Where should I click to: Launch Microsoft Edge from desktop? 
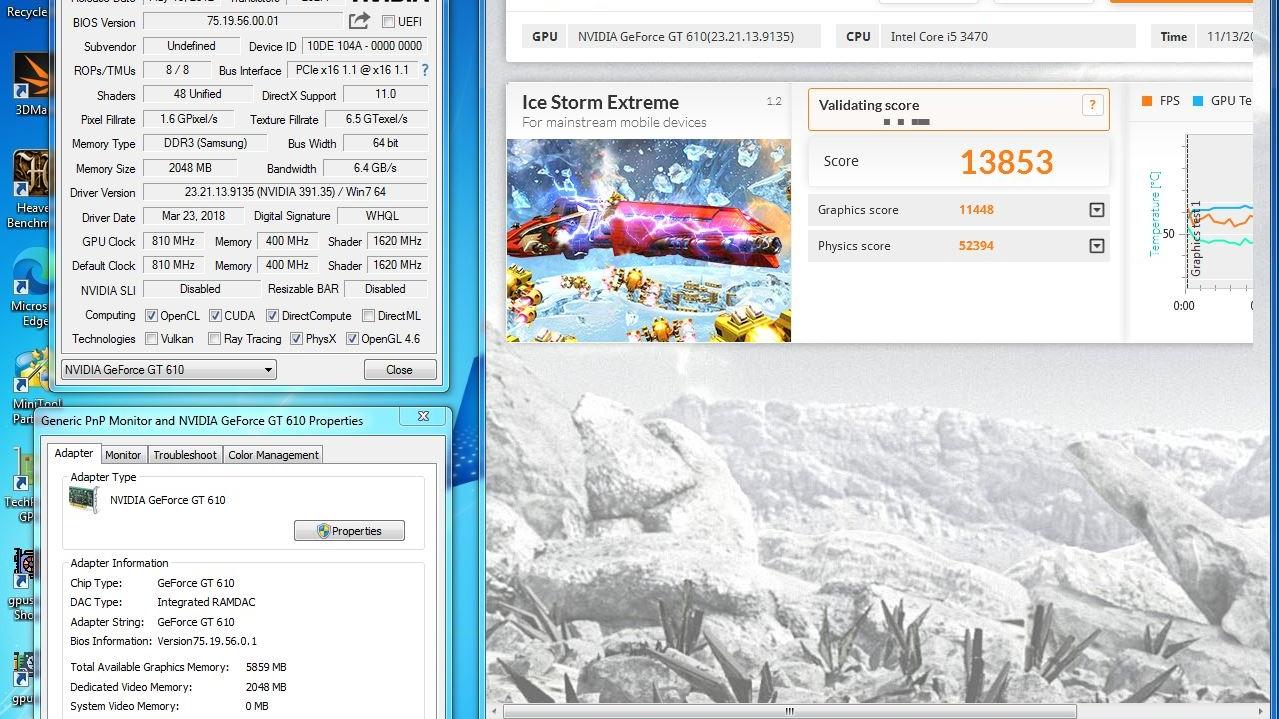coord(30,280)
